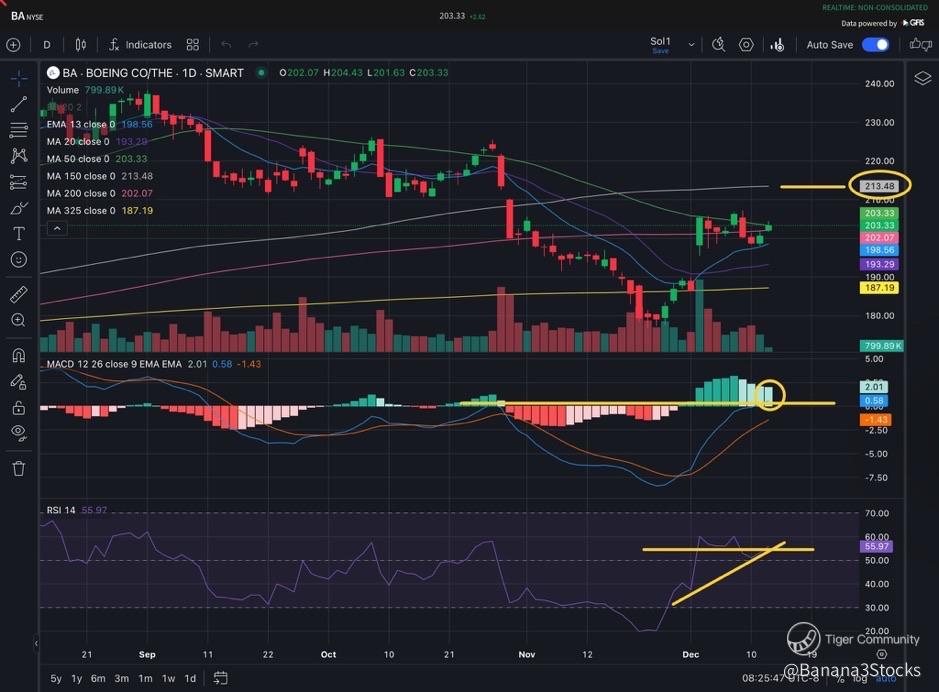Screen dimensions: 939x692
Task: Click the BA · BOEING CO/THE symbol title
Action: (x=153, y=73)
